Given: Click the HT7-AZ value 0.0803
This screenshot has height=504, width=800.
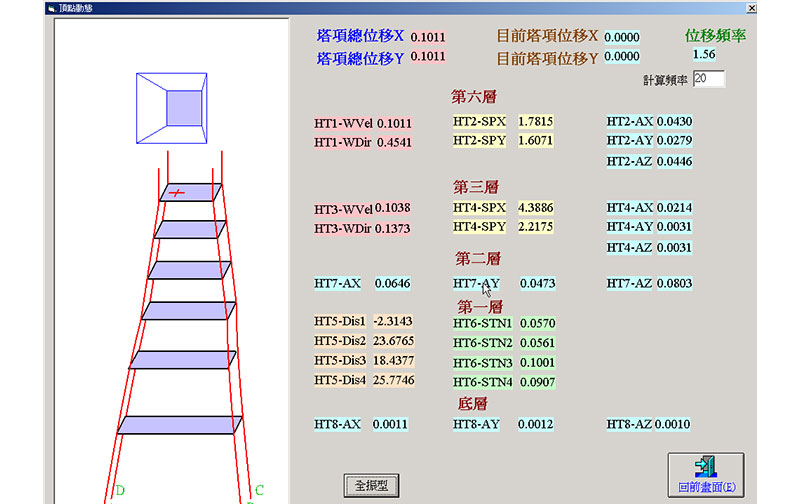Looking at the screenshot, I should point(674,284).
